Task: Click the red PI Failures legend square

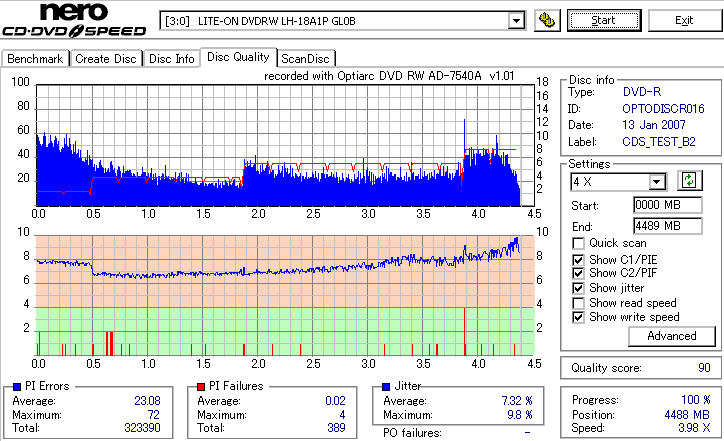Action: tap(201, 387)
